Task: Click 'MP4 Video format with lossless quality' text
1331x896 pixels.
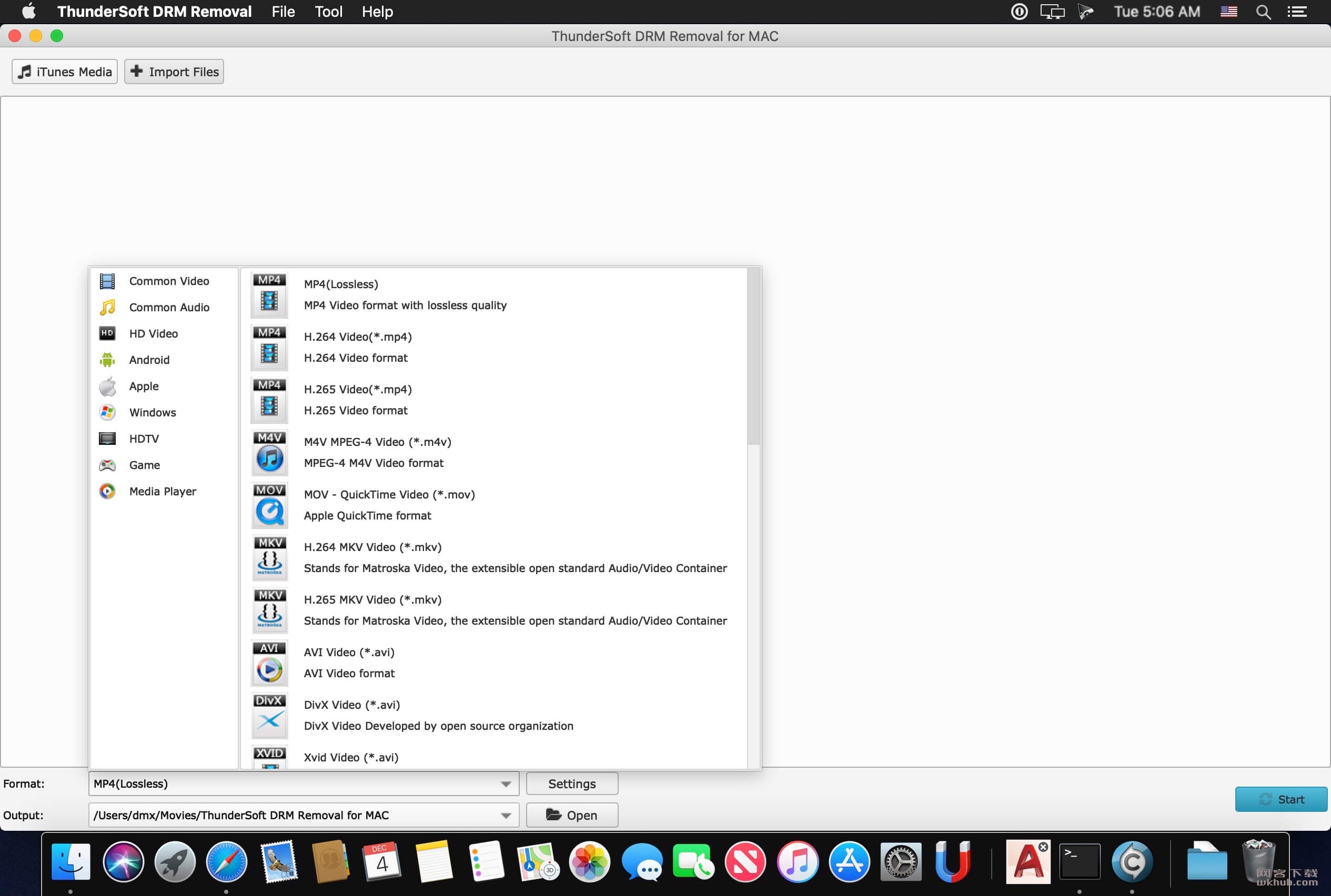Action: point(406,305)
